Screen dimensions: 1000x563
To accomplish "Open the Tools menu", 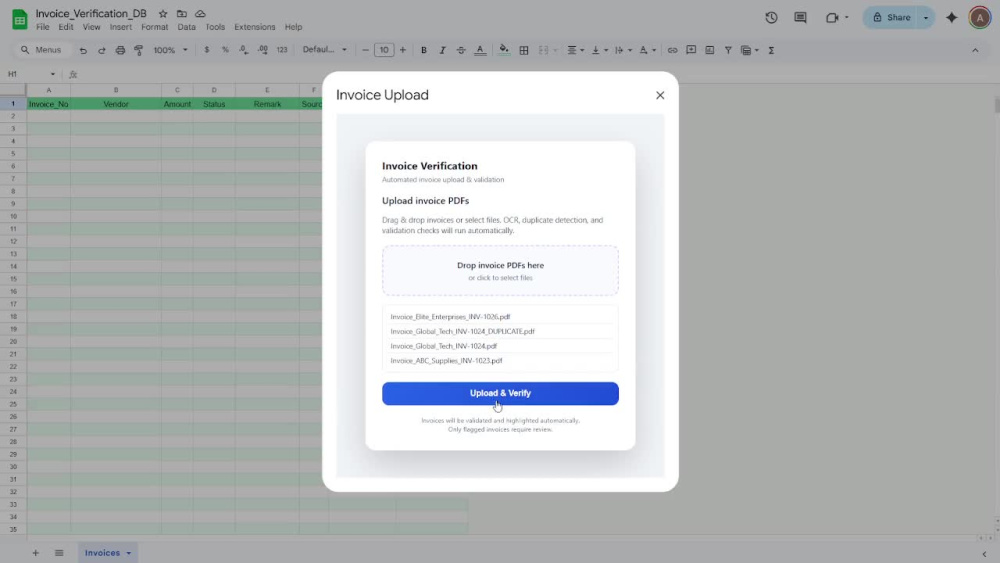I will (x=215, y=27).
